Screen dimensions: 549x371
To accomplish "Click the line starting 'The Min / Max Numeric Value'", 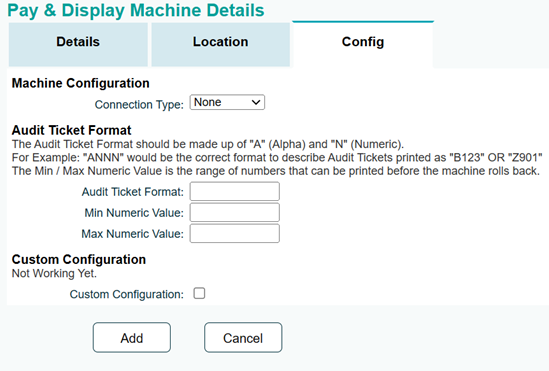I will (x=276, y=171).
